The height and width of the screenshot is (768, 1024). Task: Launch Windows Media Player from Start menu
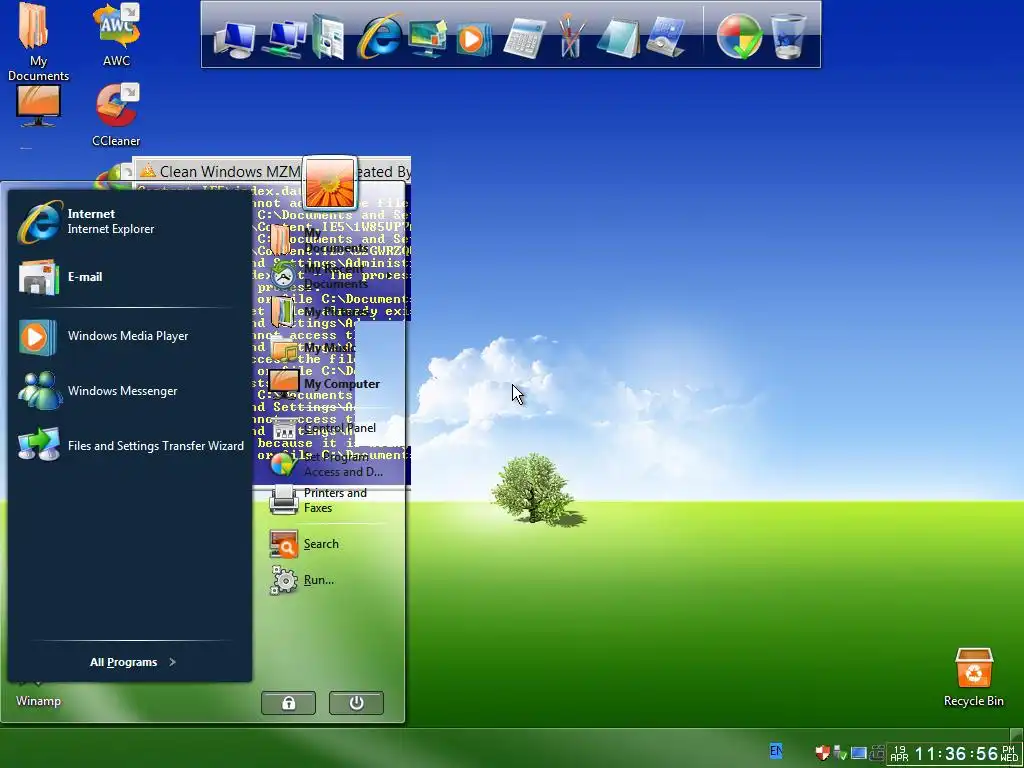(129, 336)
